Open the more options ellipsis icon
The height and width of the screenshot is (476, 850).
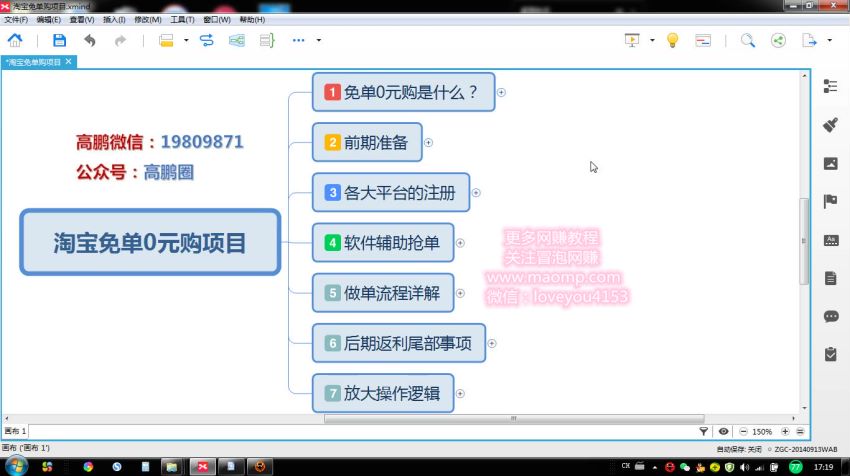coord(298,40)
